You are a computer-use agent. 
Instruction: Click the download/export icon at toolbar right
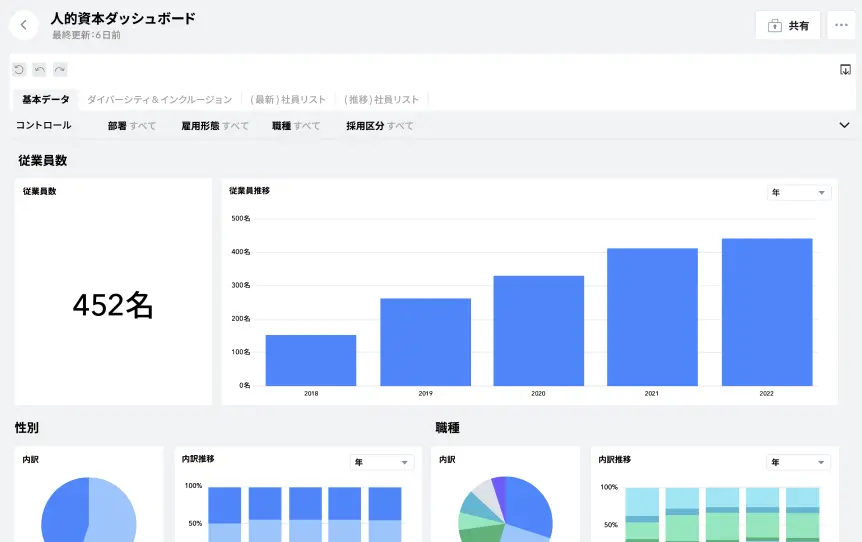[x=846, y=70]
